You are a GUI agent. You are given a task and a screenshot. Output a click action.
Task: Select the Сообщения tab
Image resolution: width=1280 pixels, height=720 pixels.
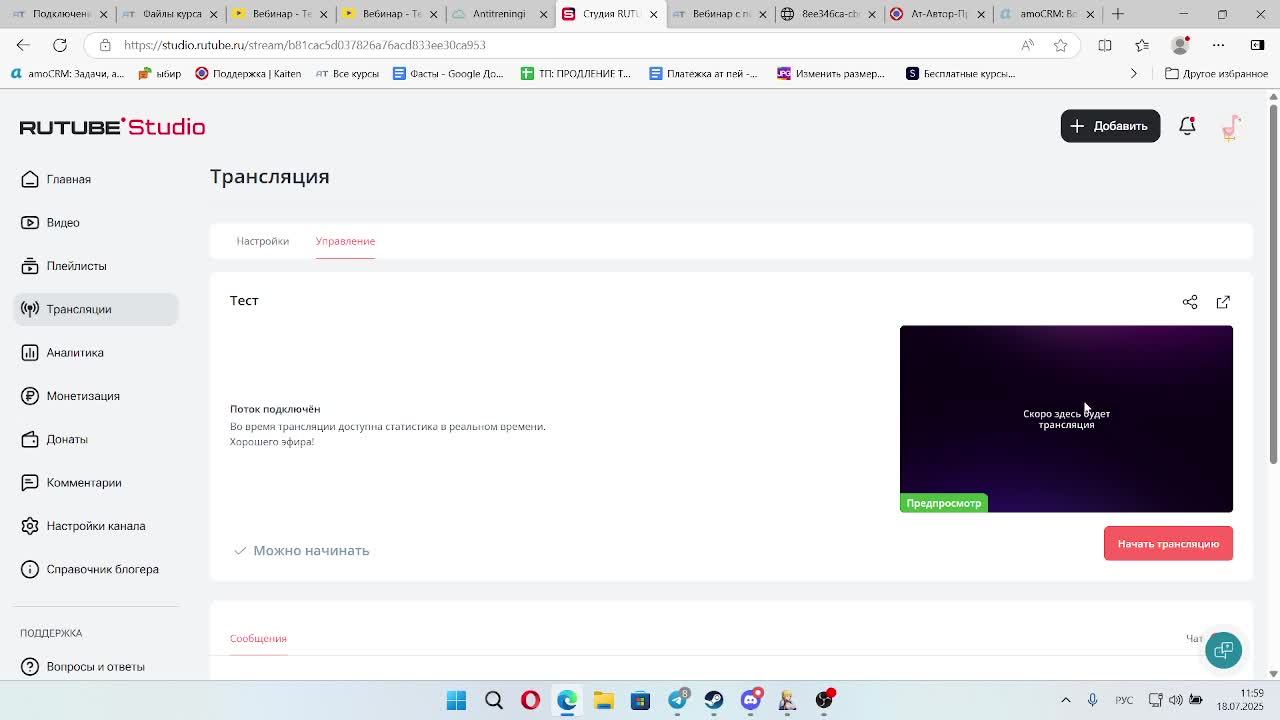click(x=258, y=638)
